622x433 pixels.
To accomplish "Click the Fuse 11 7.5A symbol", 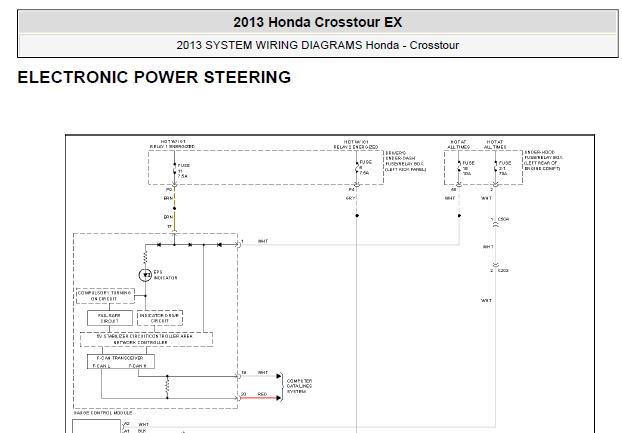I will [x=175, y=171].
